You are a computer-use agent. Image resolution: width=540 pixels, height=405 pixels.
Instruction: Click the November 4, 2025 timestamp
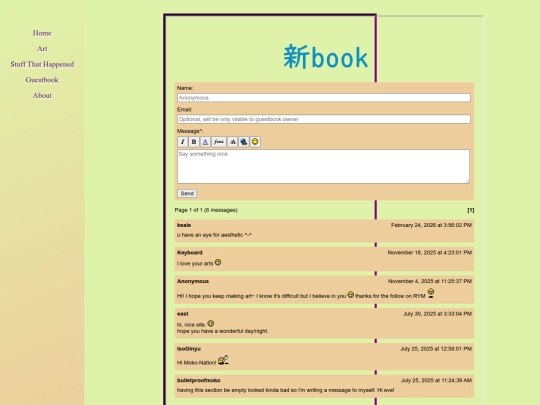click(x=430, y=281)
